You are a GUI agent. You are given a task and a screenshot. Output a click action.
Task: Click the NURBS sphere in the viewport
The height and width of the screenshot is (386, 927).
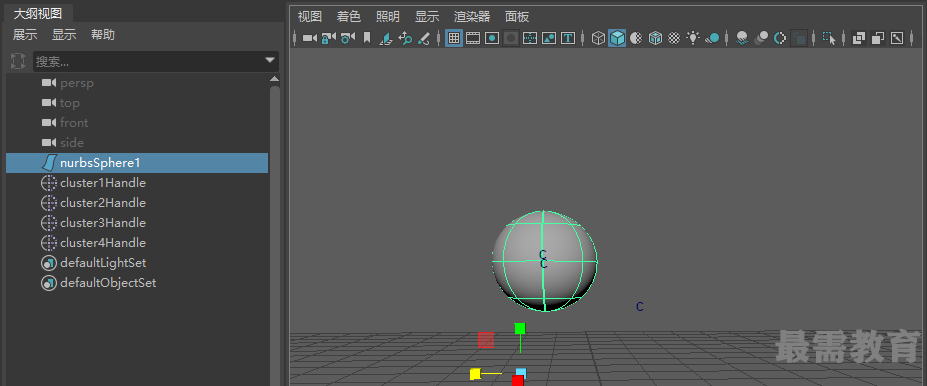point(544,261)
